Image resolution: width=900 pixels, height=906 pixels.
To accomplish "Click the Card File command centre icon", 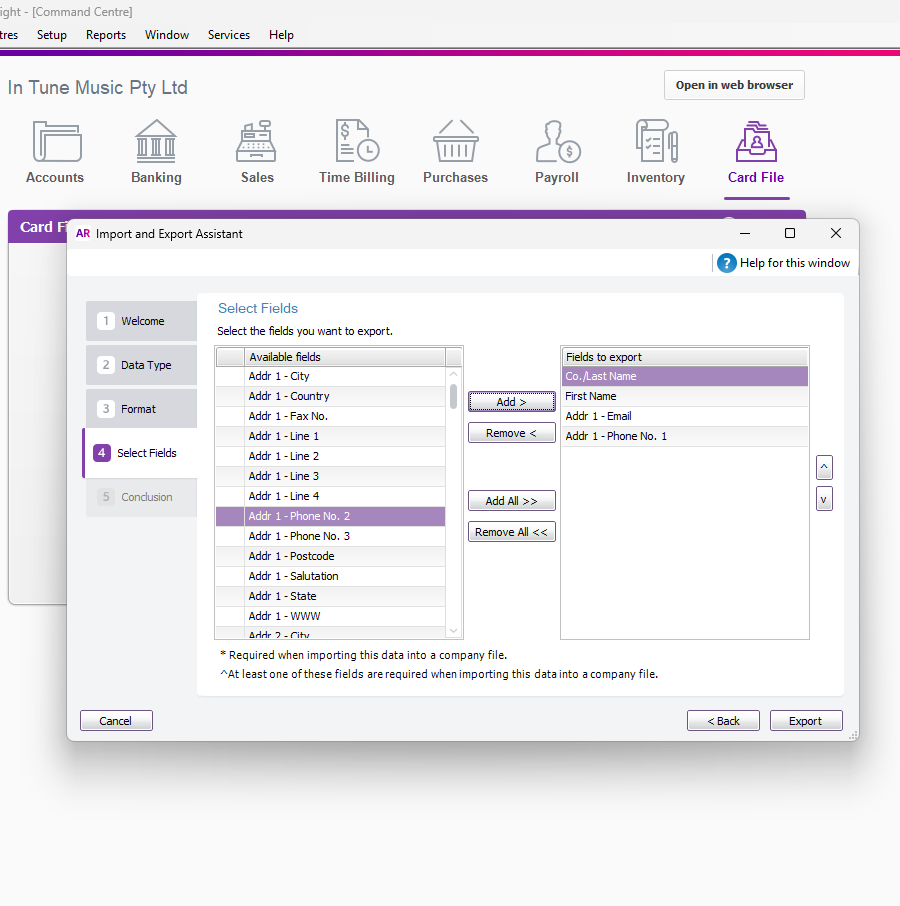I will (756, 150).
